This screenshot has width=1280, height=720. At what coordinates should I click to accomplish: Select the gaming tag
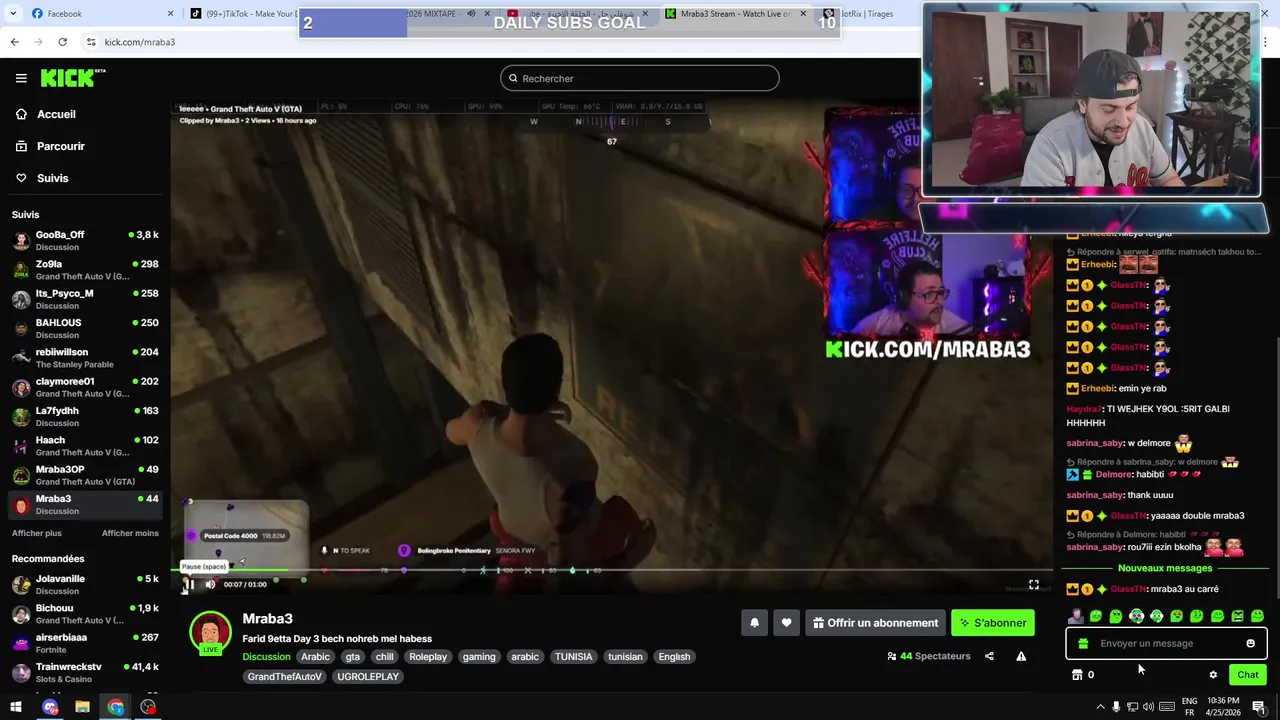pyautogui.click(x=479, y=657)
